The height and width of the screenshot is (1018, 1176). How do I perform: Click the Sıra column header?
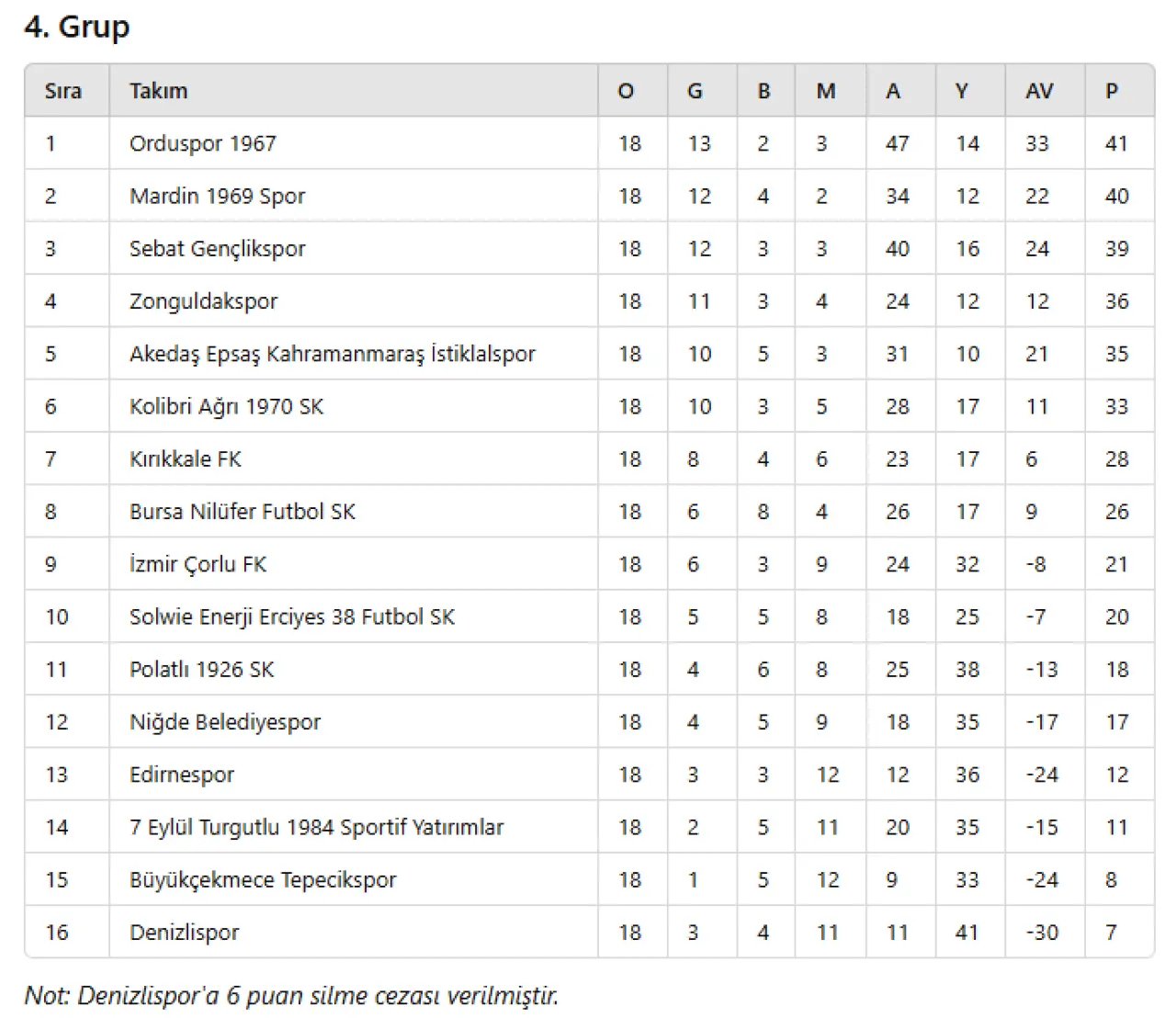63,91
